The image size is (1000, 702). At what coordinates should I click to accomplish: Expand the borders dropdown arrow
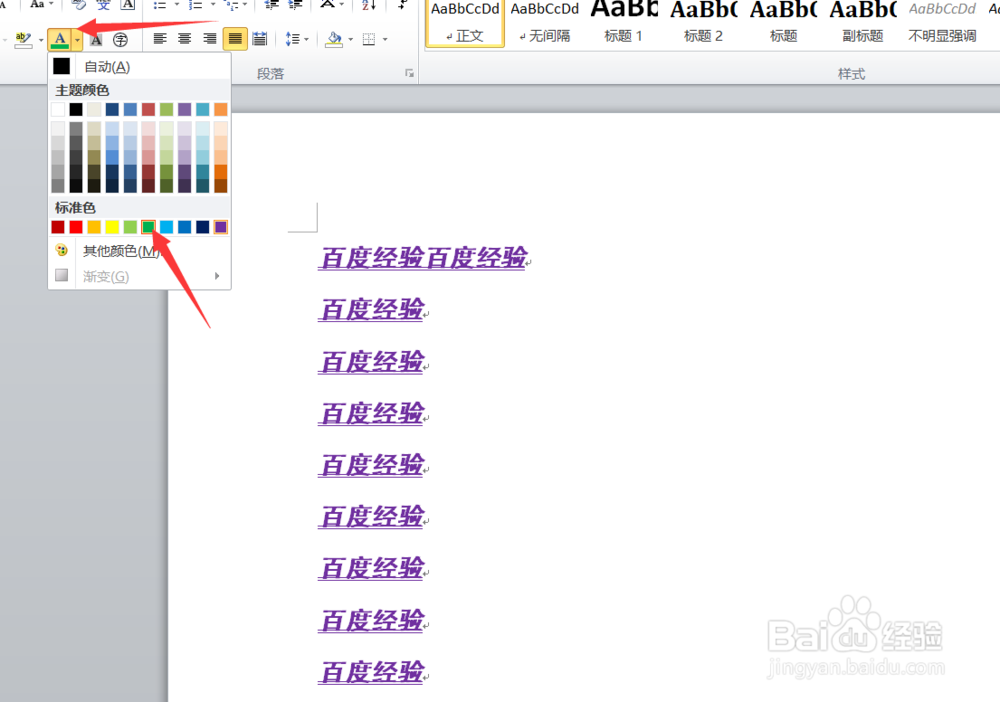pyautogui.click(x=385, y=40)
